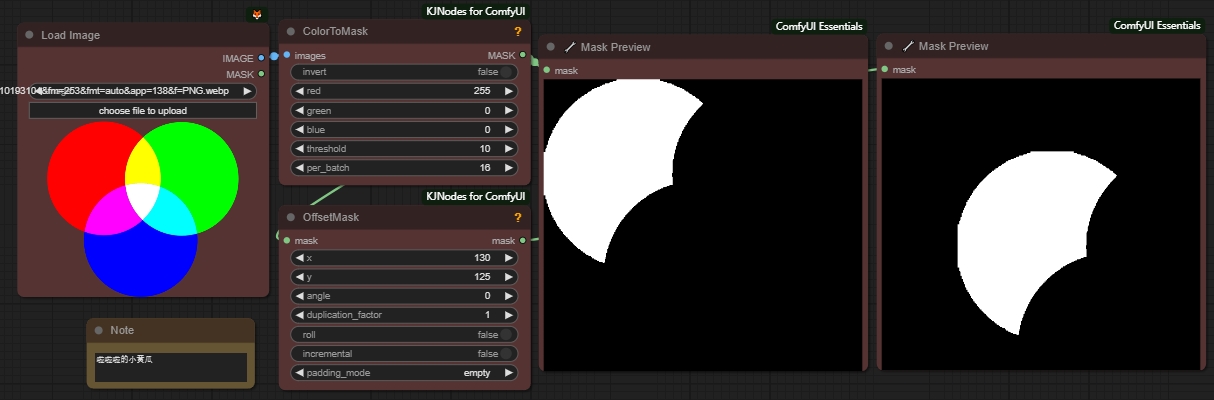Turn on the incremental toggle in OffsetMask
The height and width of the screenshot is (400, 1214).
(508, 353)
